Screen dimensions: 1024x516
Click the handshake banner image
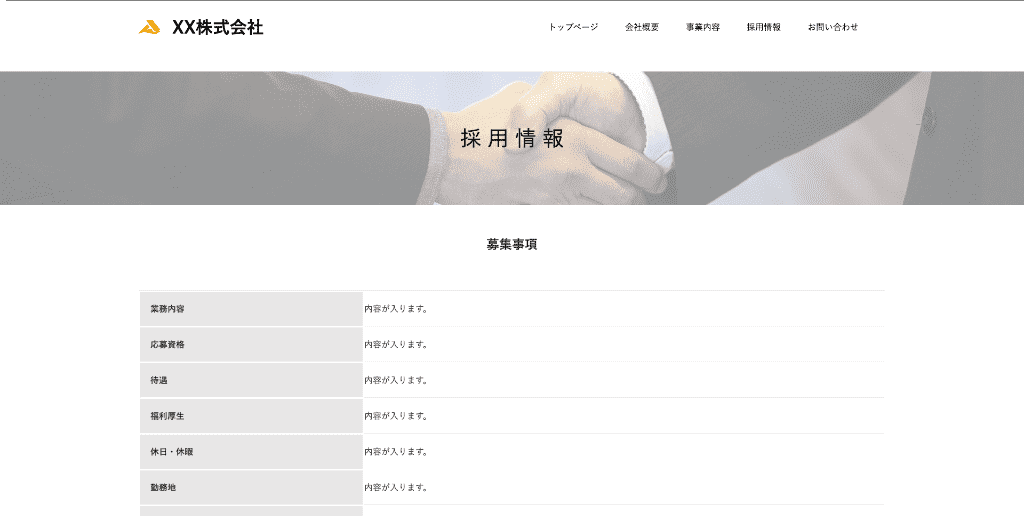(x=512, y=138)
